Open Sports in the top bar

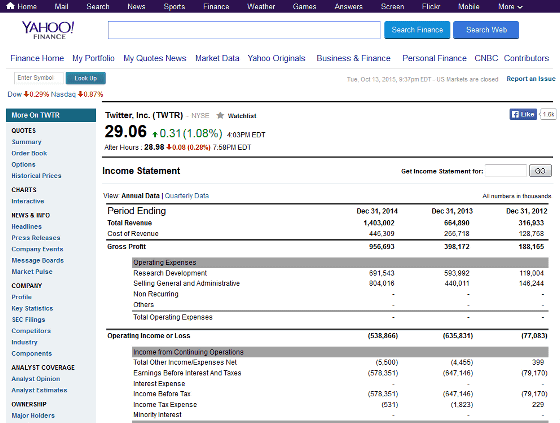pos(174,6)
